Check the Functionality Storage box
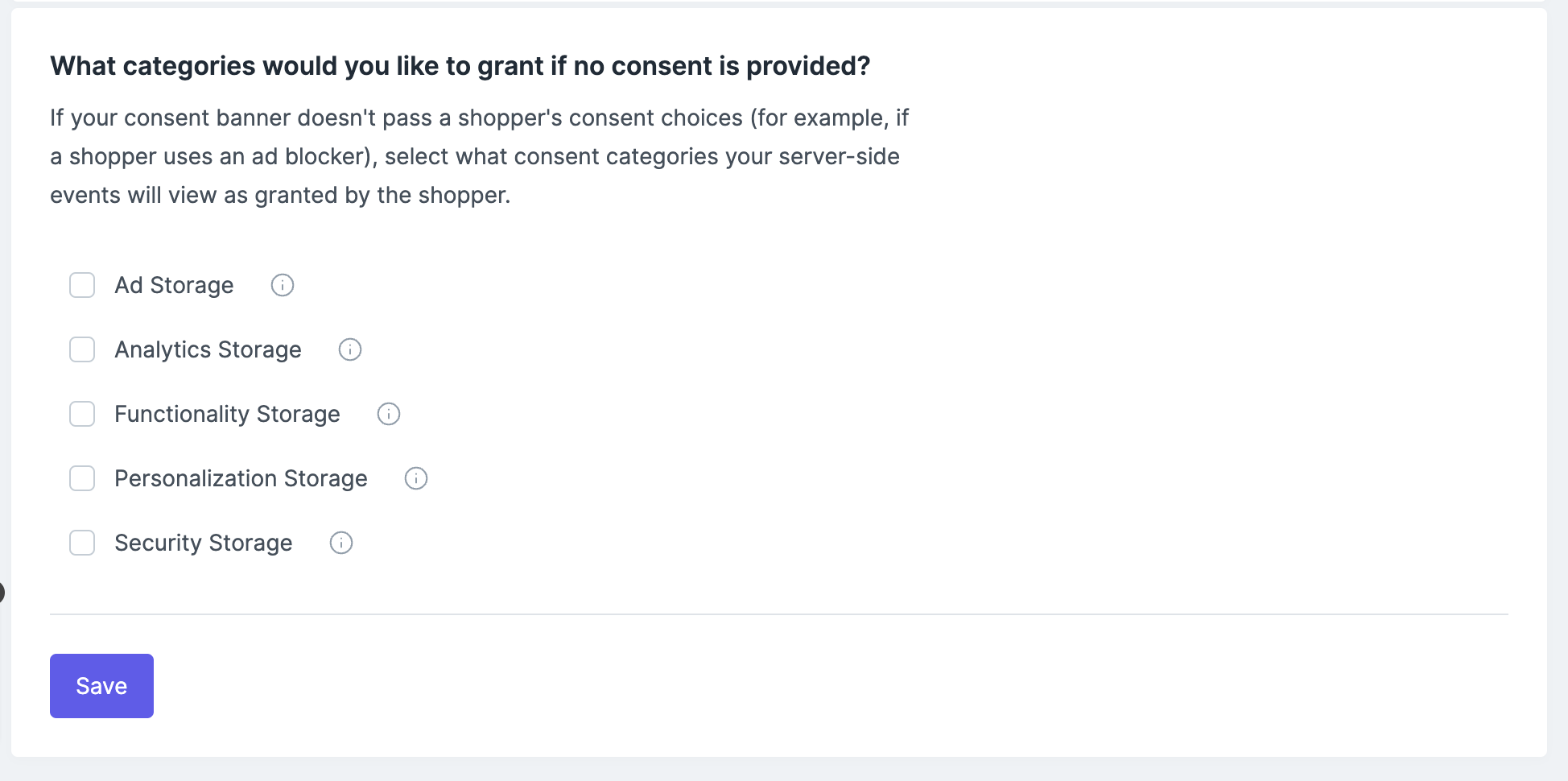The height and width of the screenshot is (781, 1568). [x=82, y=414]
